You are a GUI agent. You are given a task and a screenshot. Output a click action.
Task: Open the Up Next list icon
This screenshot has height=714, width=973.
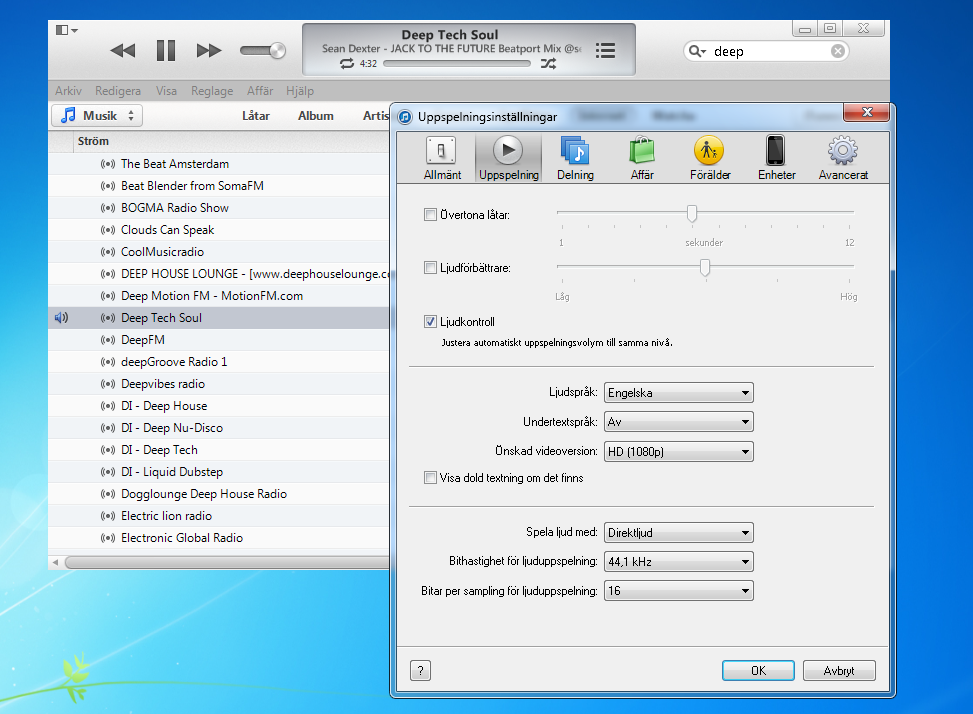(605, 50)
